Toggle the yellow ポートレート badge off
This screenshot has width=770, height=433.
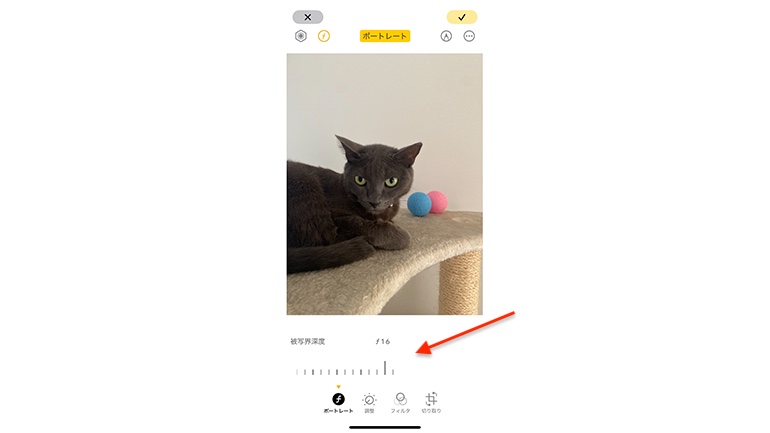coord(385,36)
